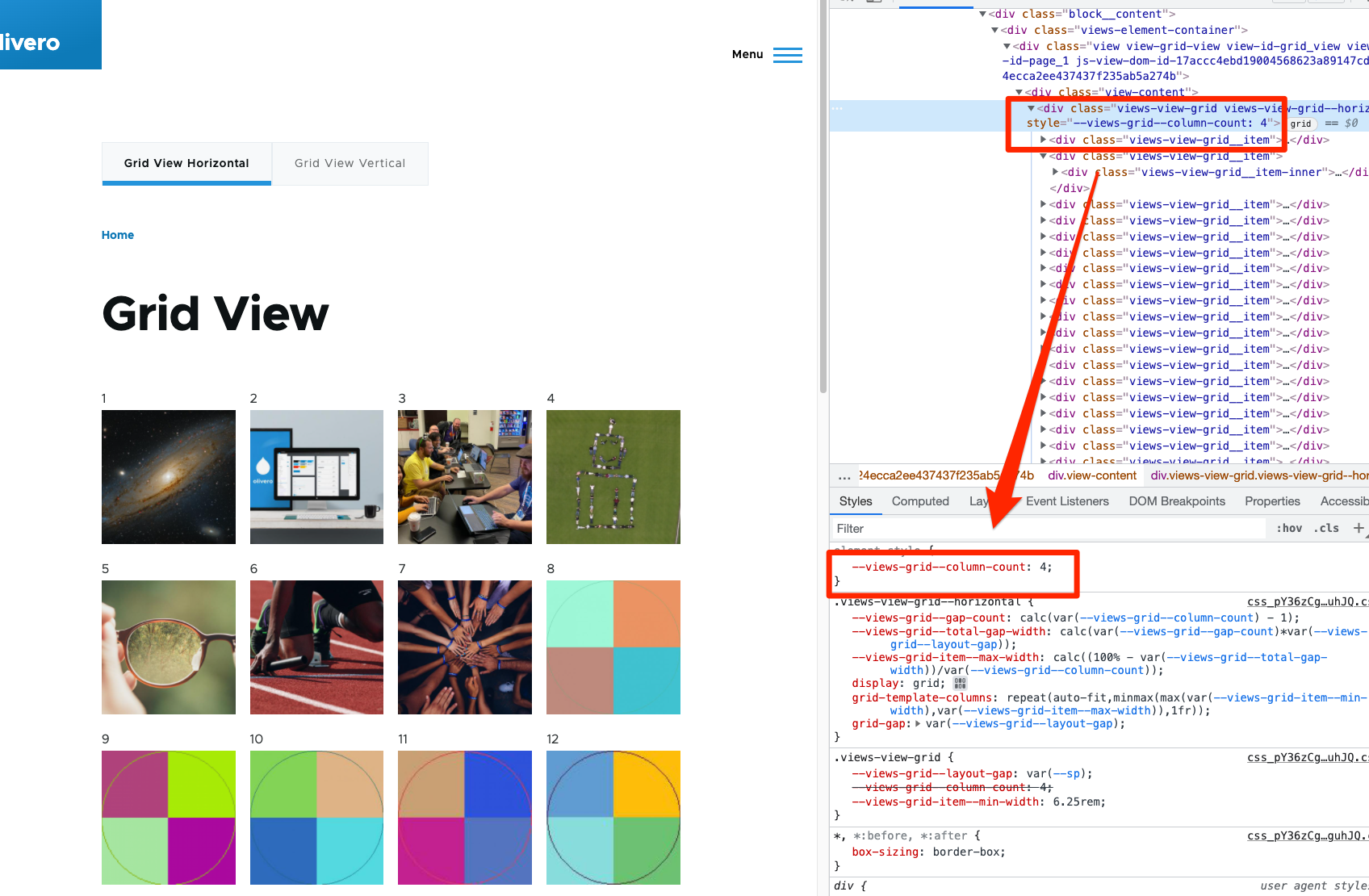Open the css_pY36zCg stylesheet link
The height and width of the screenshot is (896, 1369).
(1307, 601)
